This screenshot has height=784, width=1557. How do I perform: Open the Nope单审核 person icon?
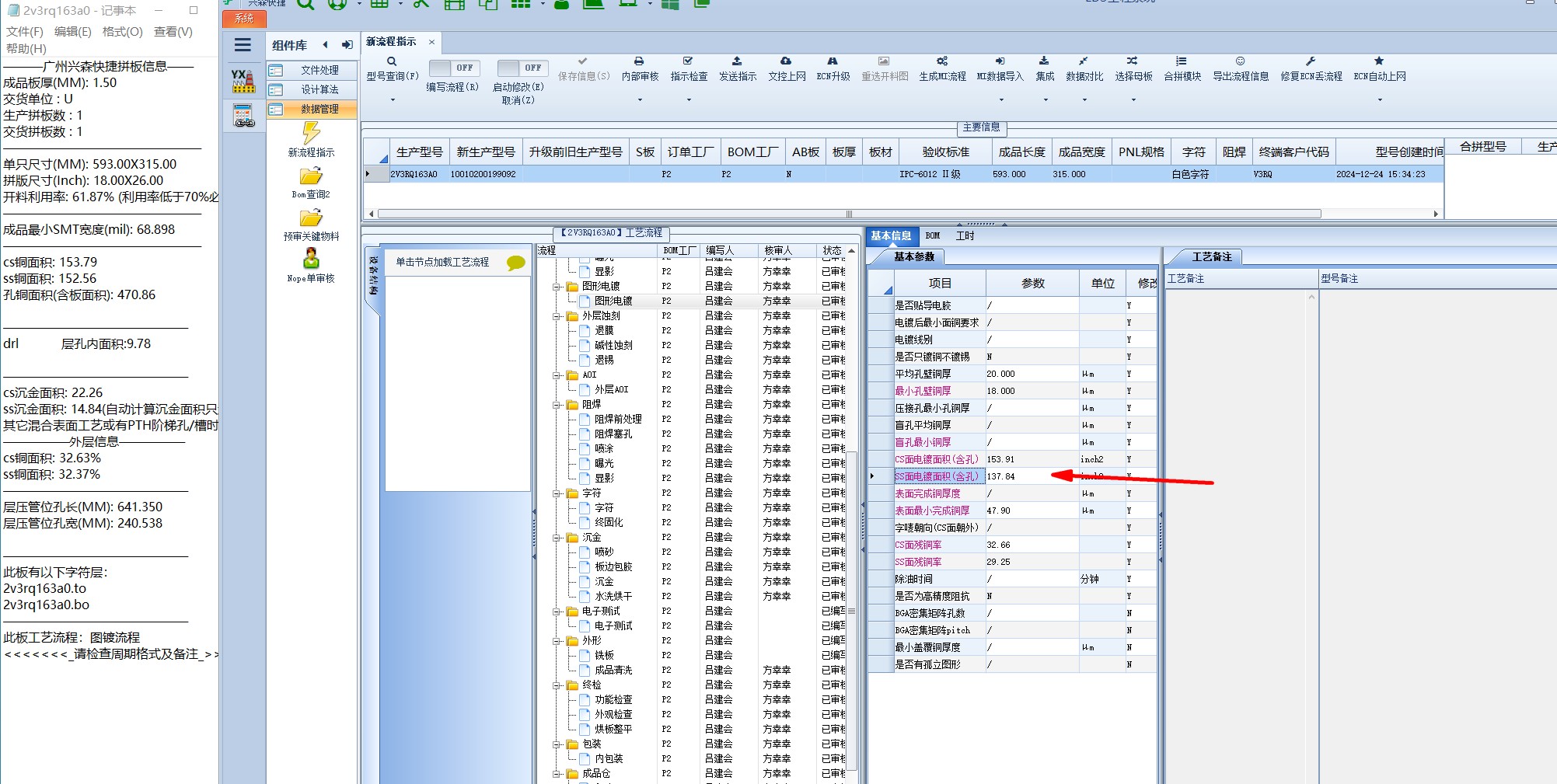pos(311,259)
